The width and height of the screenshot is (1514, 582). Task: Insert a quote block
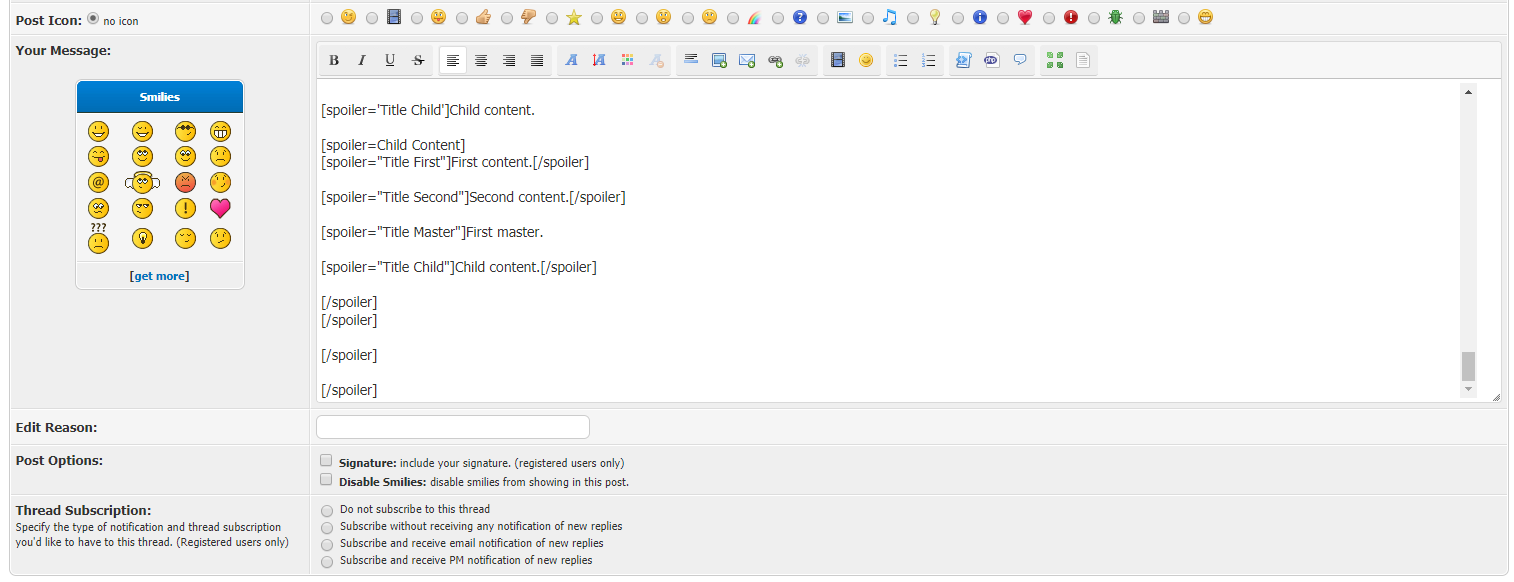(x=1020, y=61)
